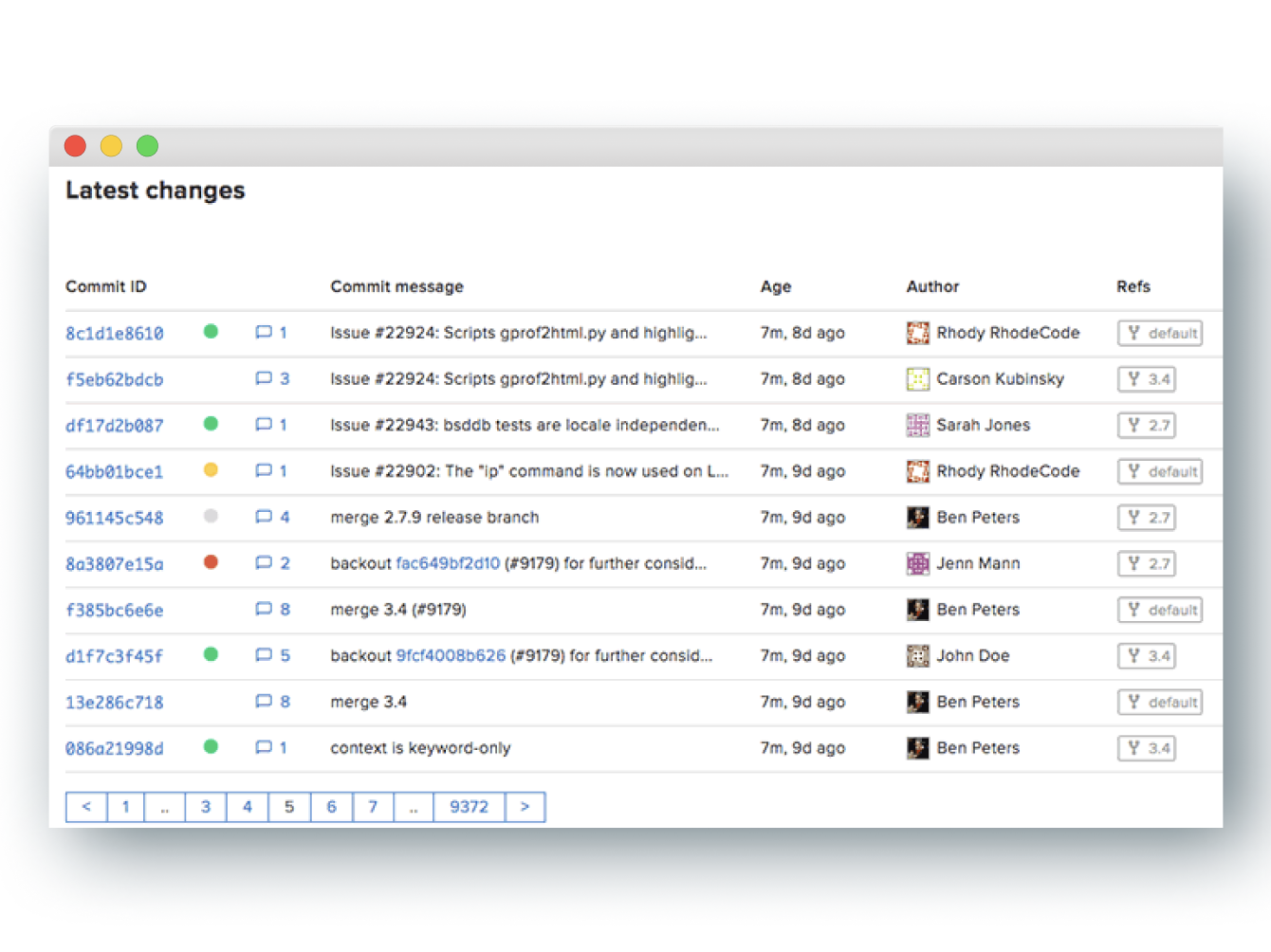This screenshot has width=1271, height=952.
Task: Click the yellow status indicator beside 64bb01bce1
Action: (211, 470)
